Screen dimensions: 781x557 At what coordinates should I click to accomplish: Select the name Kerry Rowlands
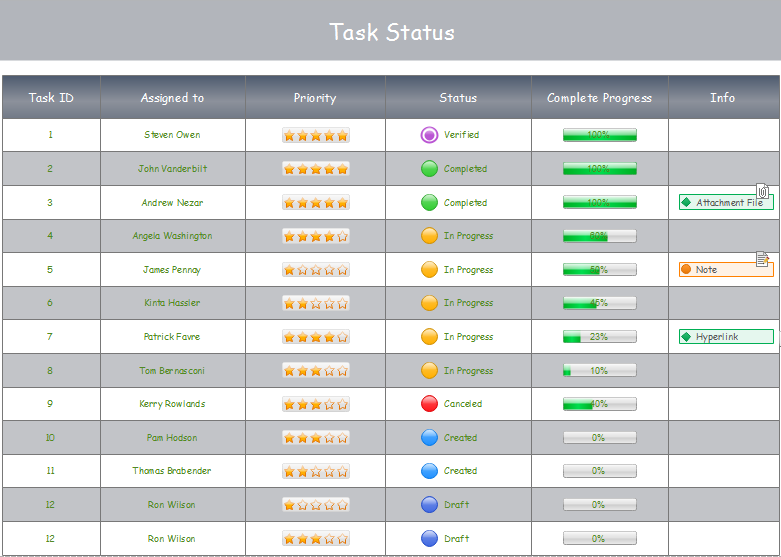172,404
